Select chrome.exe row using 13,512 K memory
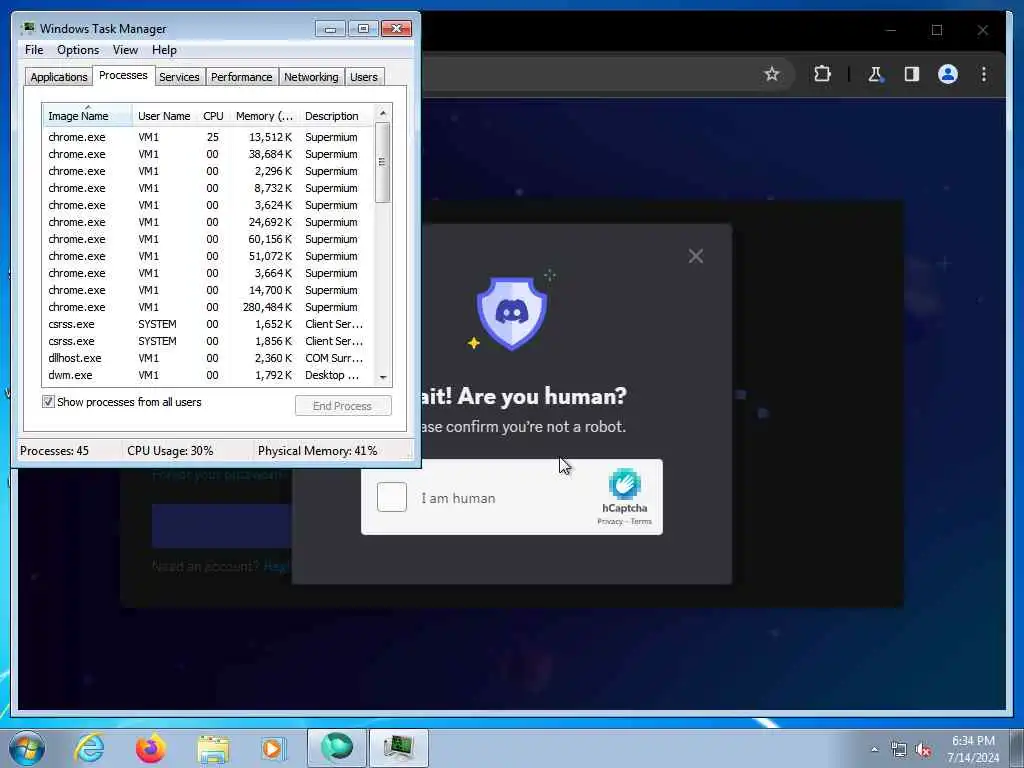 209,137
